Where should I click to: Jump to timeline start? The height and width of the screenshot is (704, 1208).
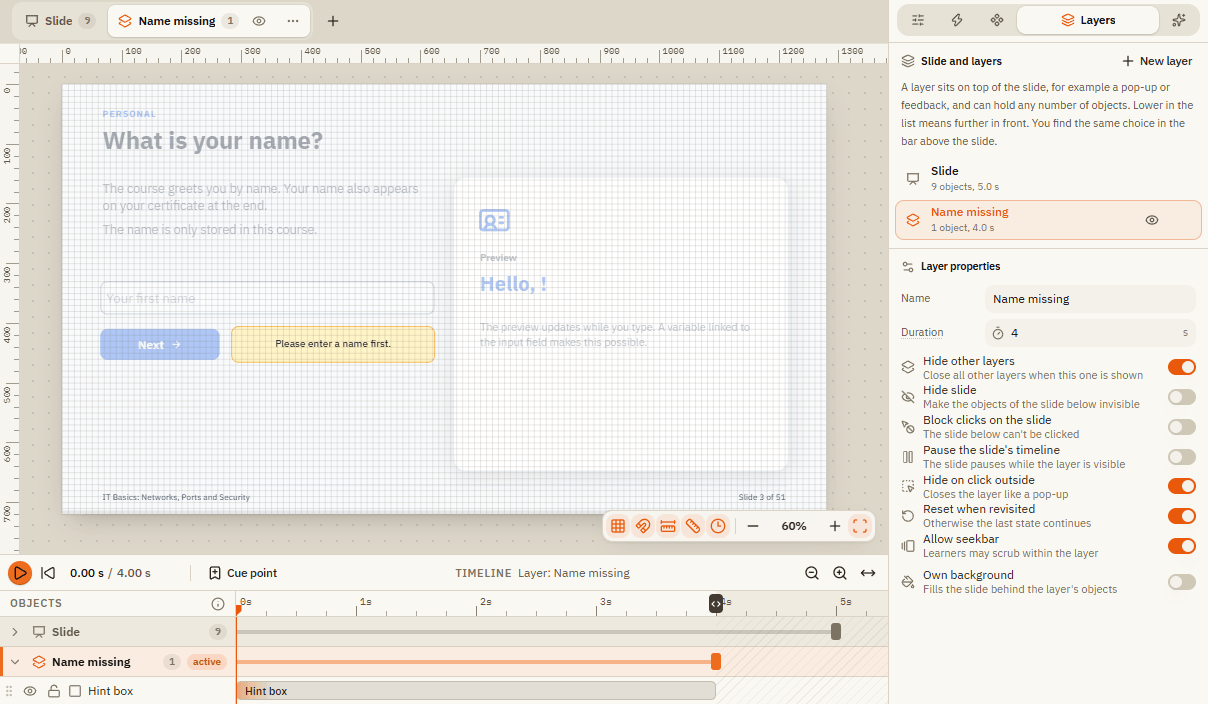click(48, 573)
